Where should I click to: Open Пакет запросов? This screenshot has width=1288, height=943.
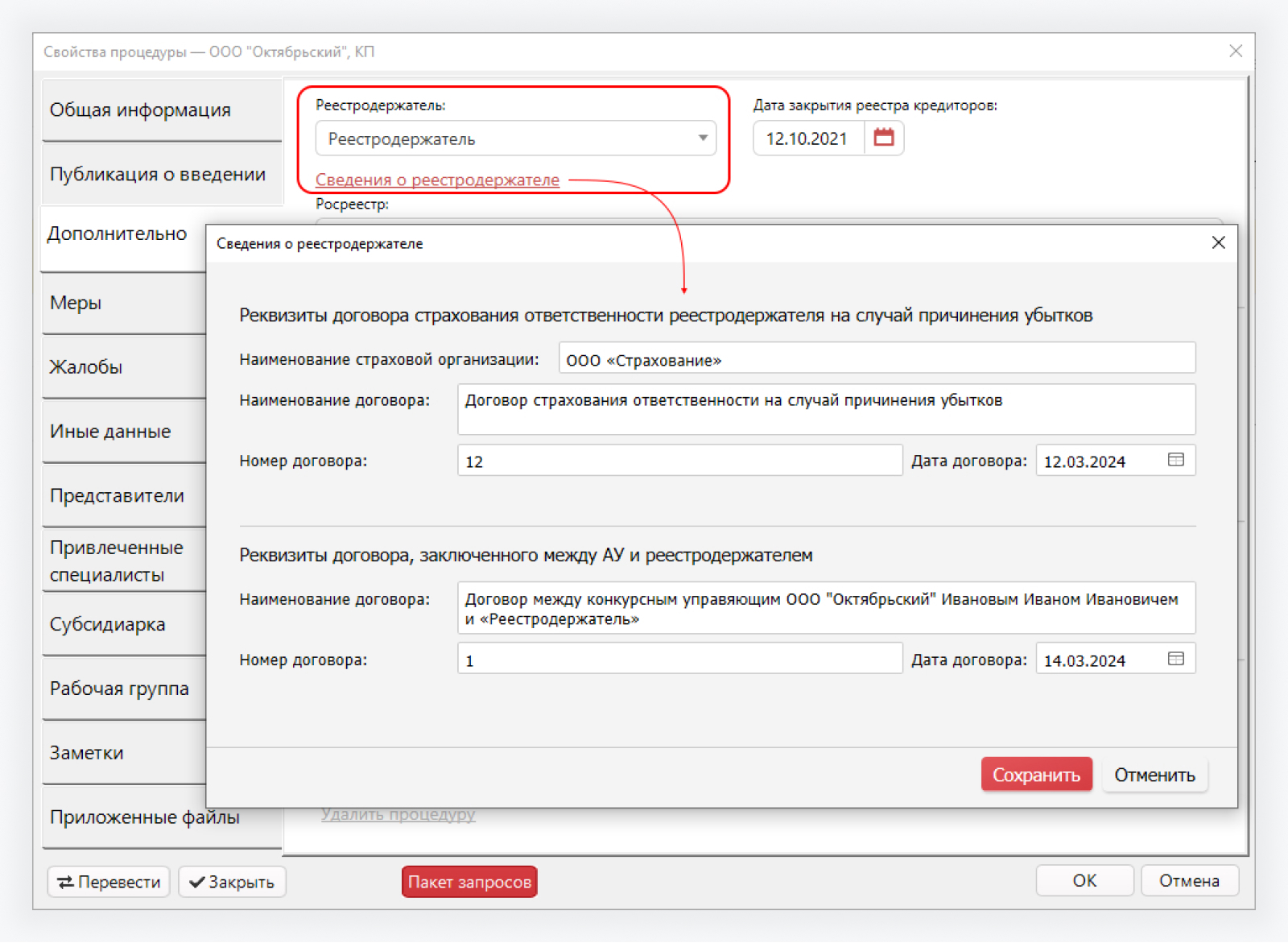pos(469,882)
